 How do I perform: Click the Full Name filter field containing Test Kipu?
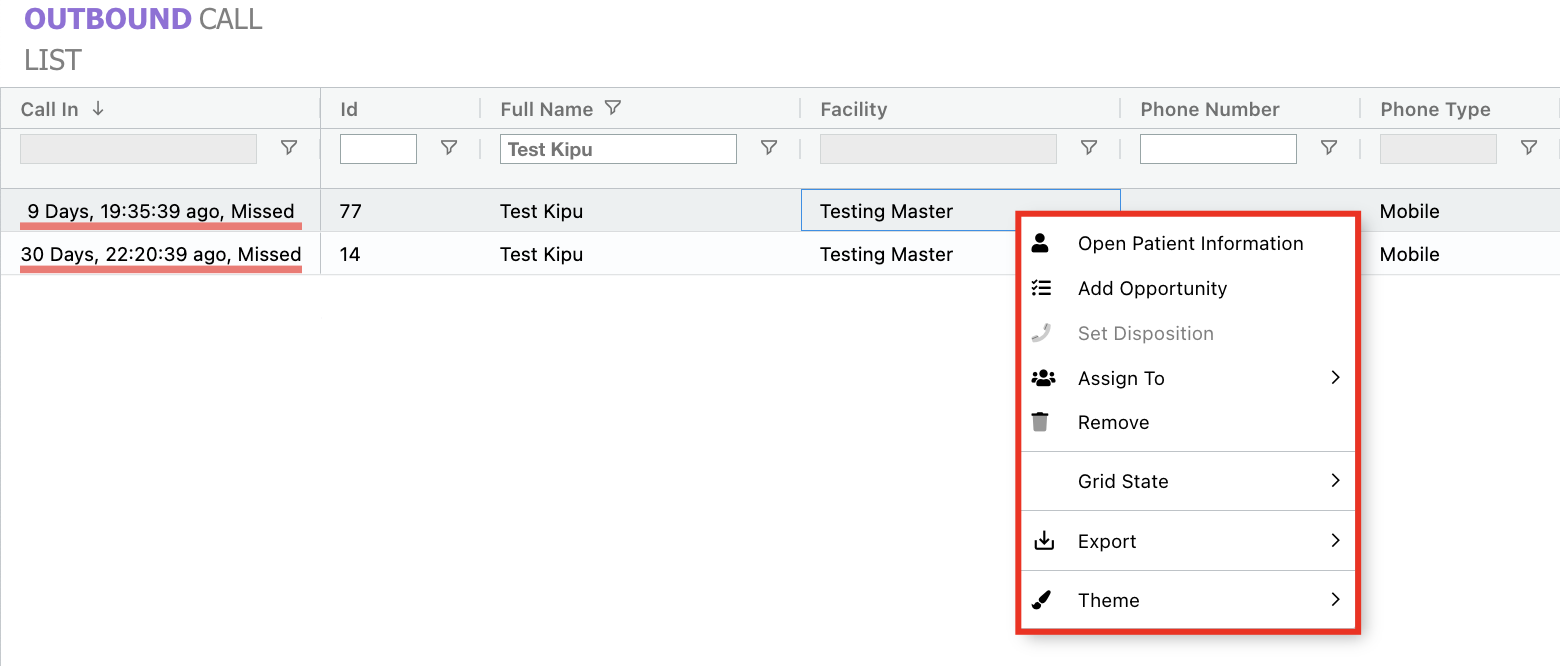[618, 149]
